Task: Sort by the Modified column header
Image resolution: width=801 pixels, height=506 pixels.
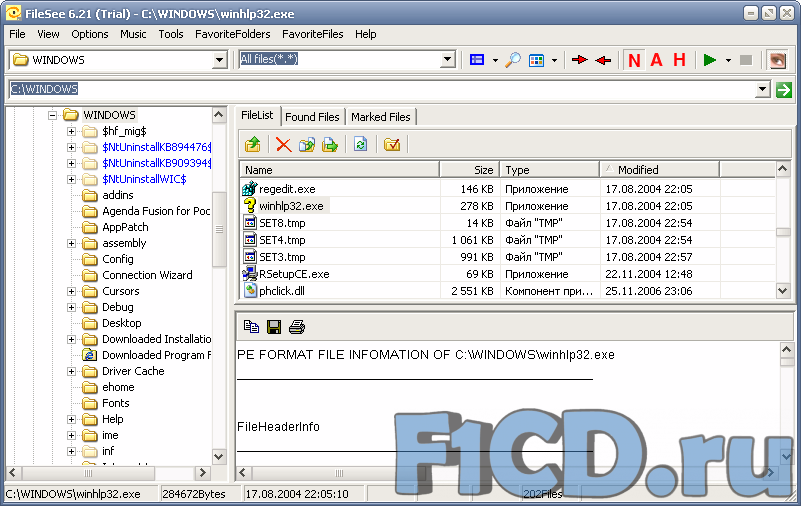Action: coord(659,170)
